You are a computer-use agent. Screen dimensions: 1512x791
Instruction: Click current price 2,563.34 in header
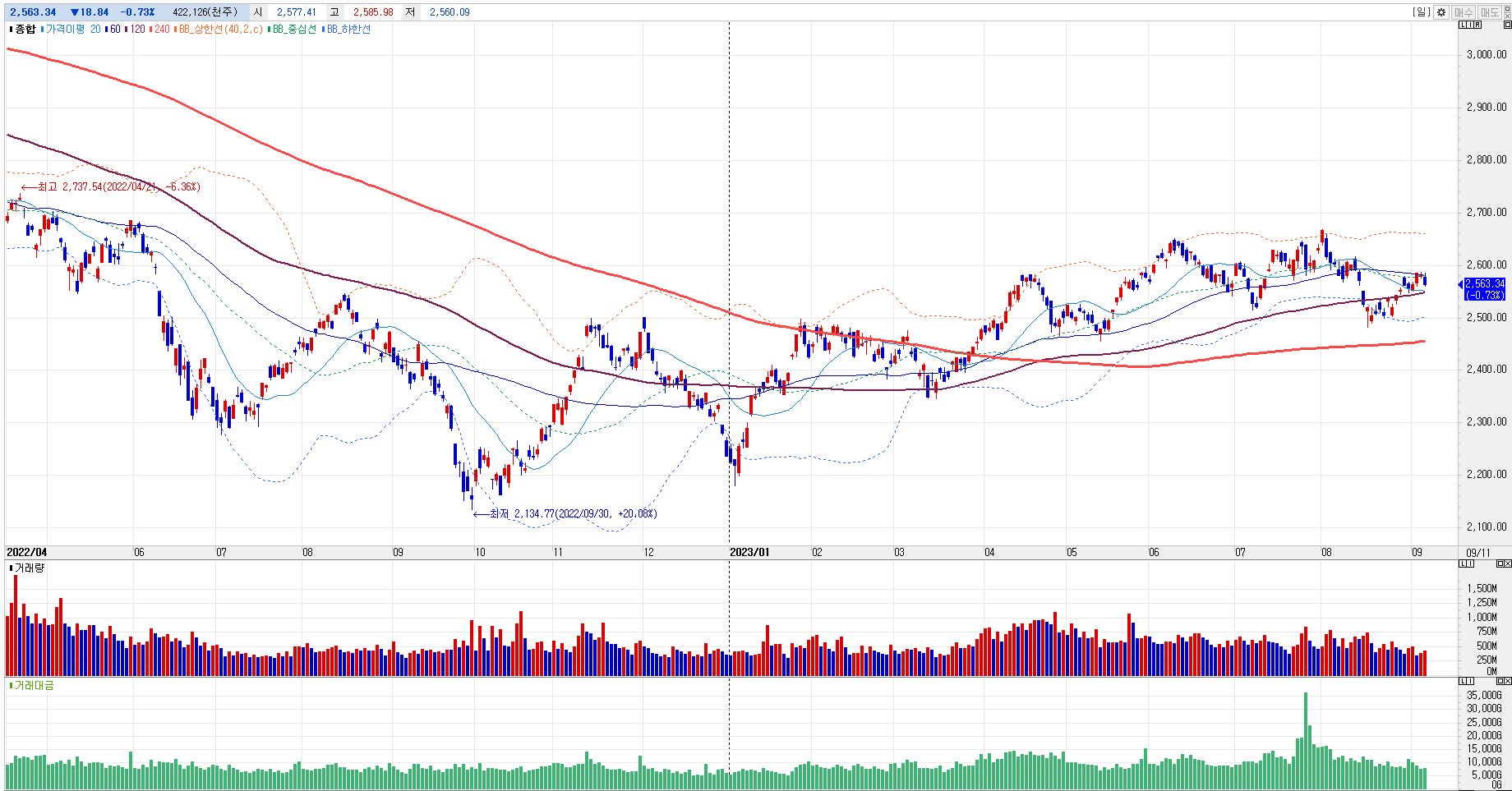click(33, 11)
